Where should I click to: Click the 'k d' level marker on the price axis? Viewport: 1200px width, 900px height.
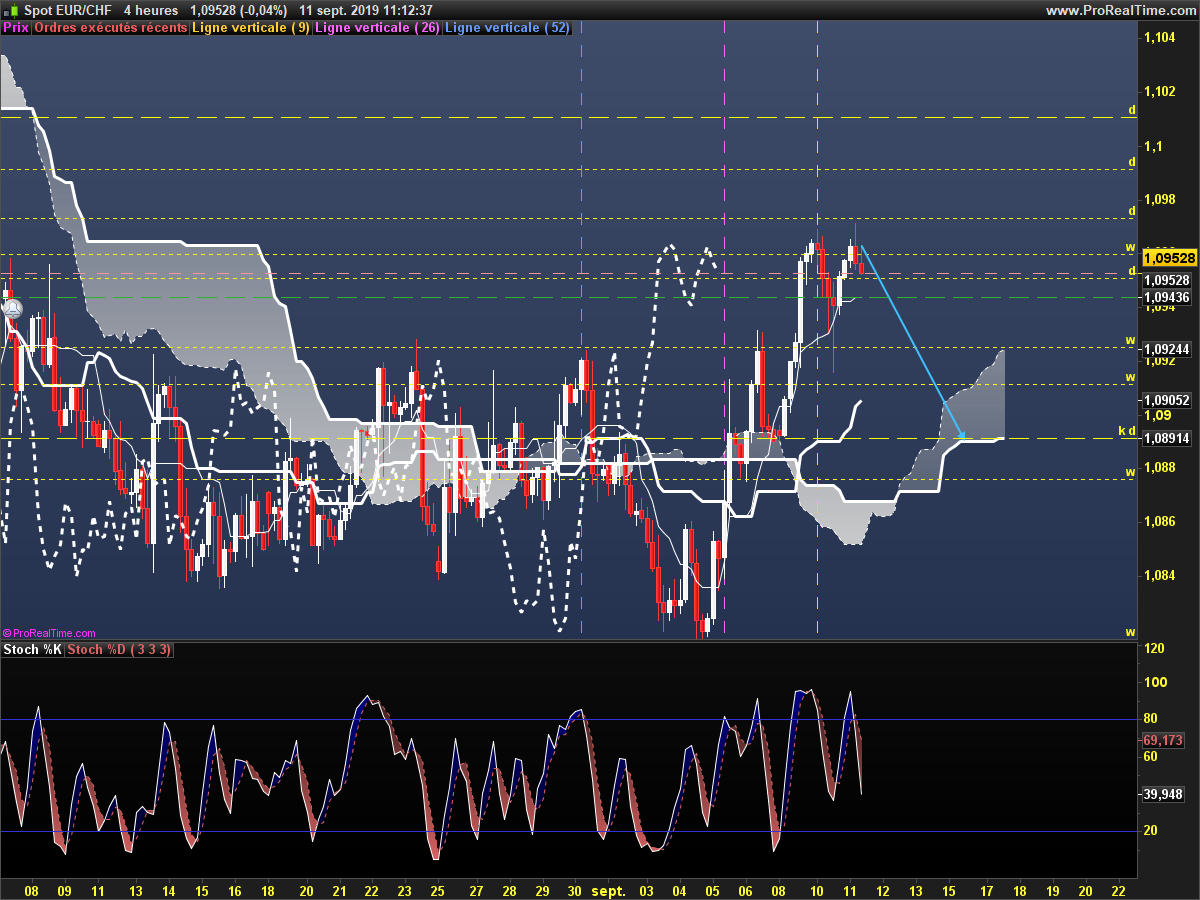1126,431
